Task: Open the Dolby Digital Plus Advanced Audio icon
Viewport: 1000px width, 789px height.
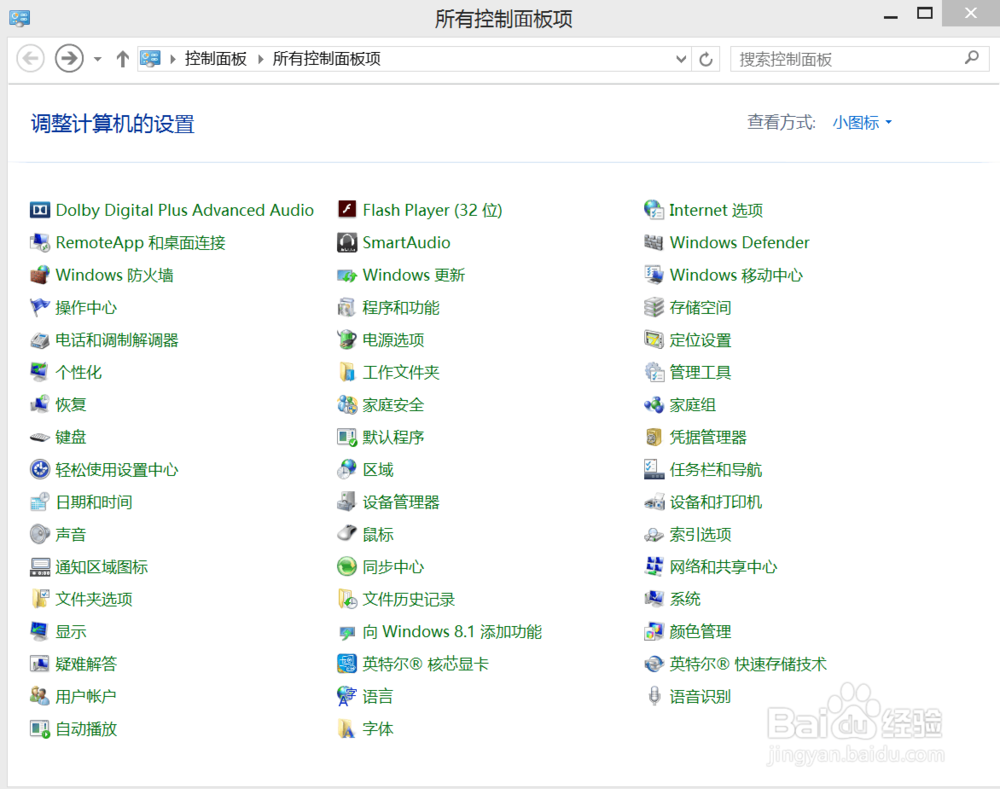Action: point(40,210)
